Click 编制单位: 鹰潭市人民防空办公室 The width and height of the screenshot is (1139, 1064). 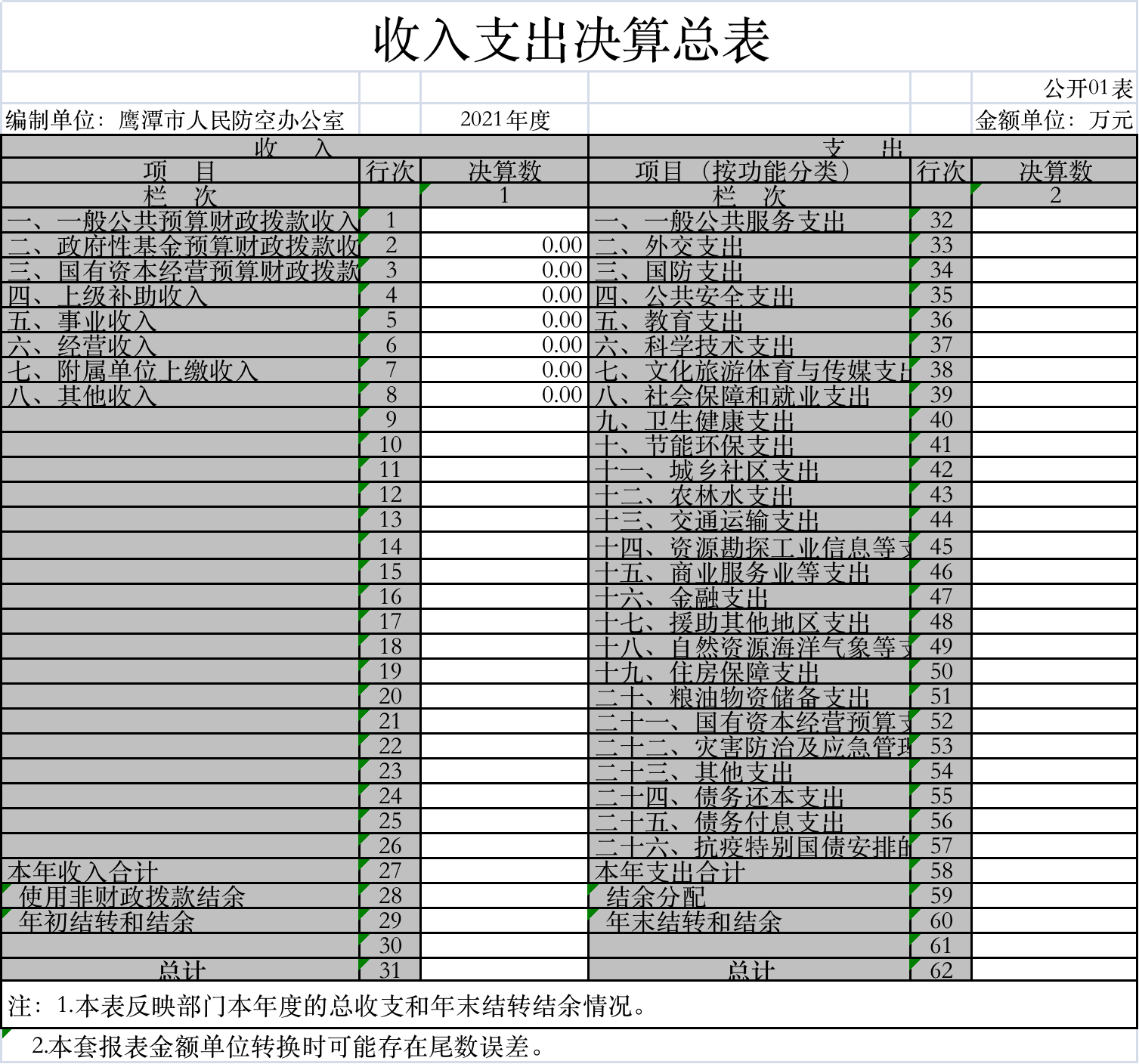175,120
